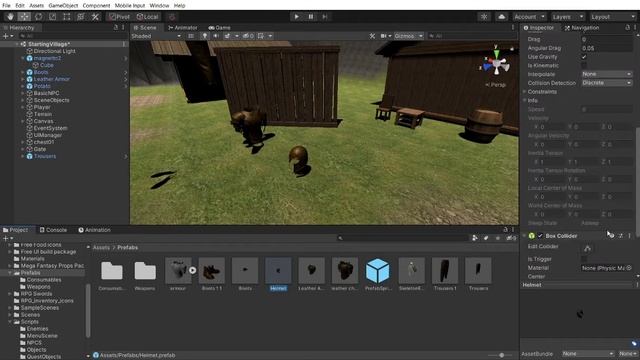640x360 pixels.
Task: Toggle Is Trigger checkbox
Action: click(x=584, y=259)
